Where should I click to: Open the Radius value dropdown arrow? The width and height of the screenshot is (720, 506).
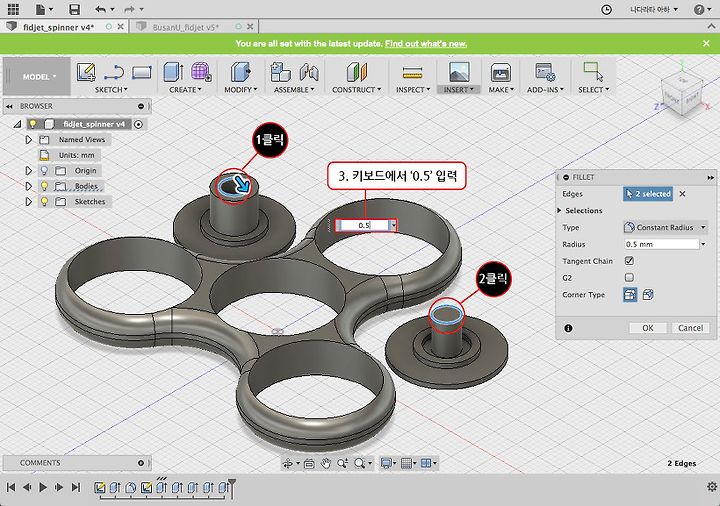703,244
